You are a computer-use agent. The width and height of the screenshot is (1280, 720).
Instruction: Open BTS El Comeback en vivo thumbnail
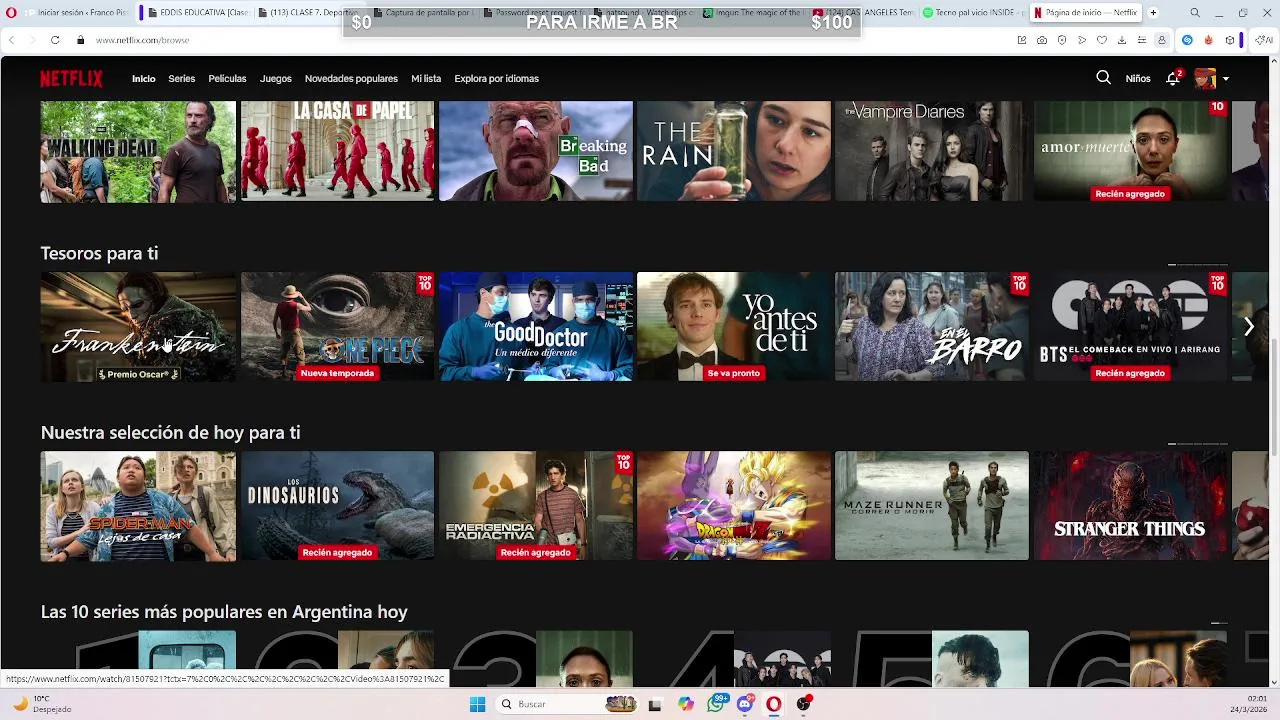click(1130, 326)
